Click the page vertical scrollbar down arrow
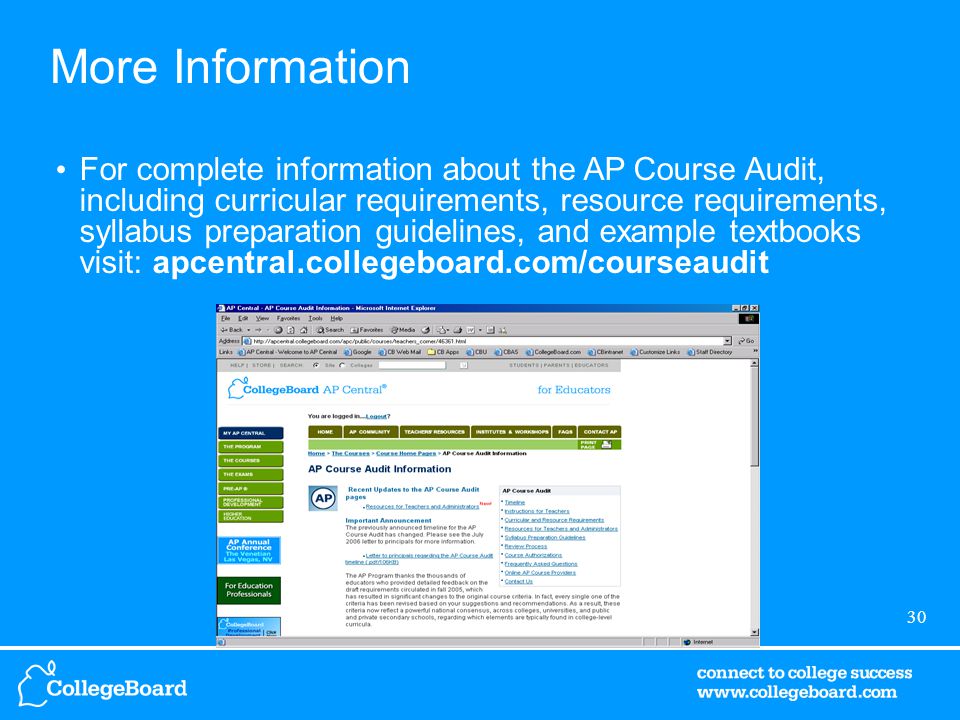 pos(754,632)
